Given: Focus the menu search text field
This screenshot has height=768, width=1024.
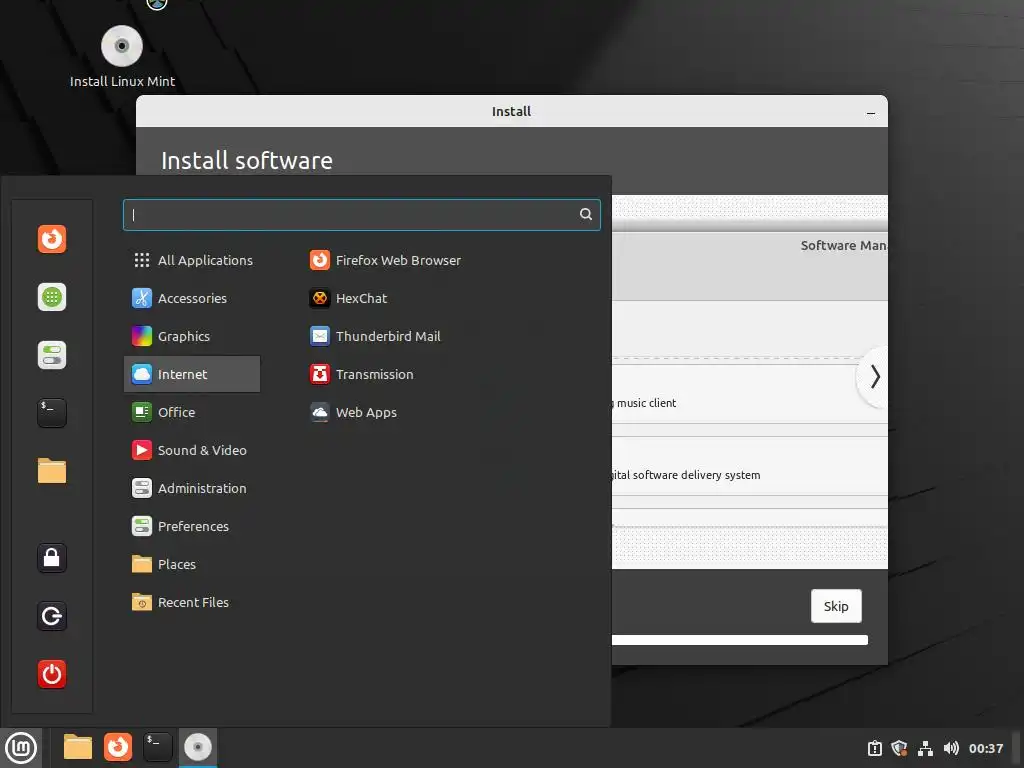Looking at the screenshot, I should (361, 215).
